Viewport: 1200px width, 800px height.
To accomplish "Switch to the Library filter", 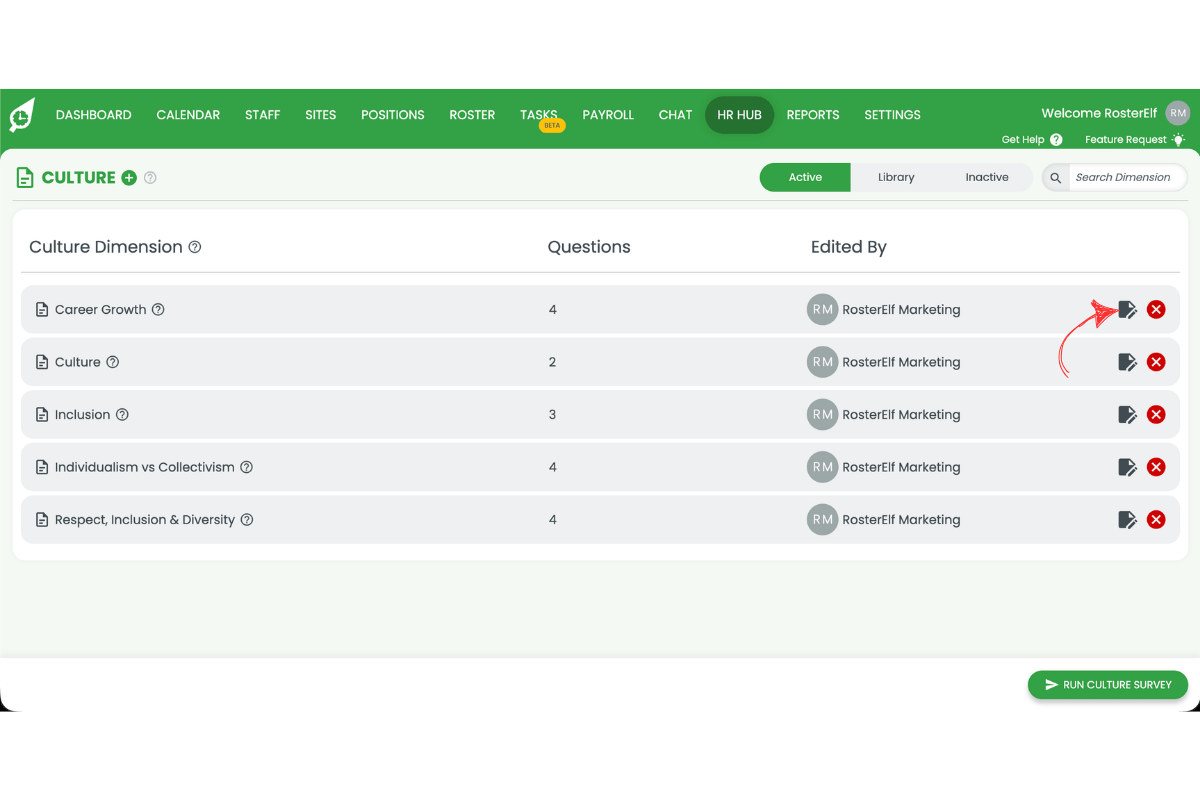I will [x=896, y=177].
